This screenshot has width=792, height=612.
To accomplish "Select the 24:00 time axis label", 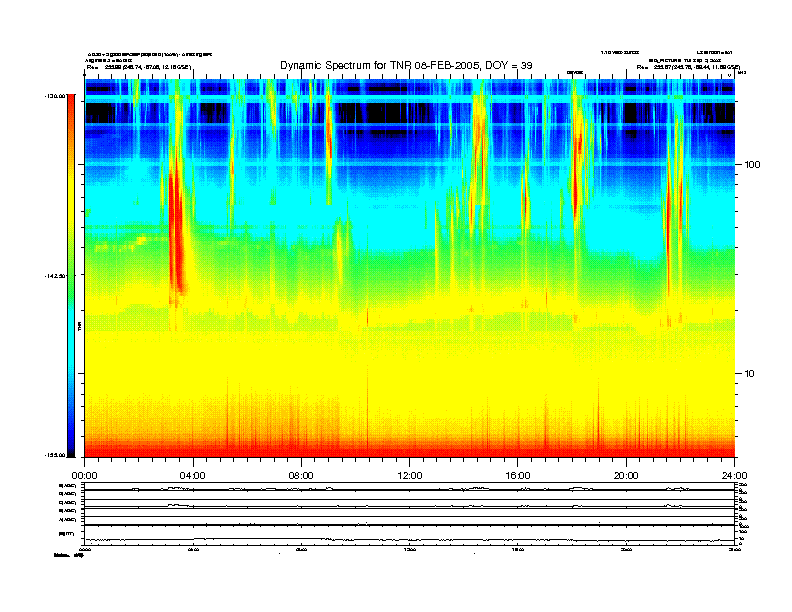I will [x=734, y=476].
